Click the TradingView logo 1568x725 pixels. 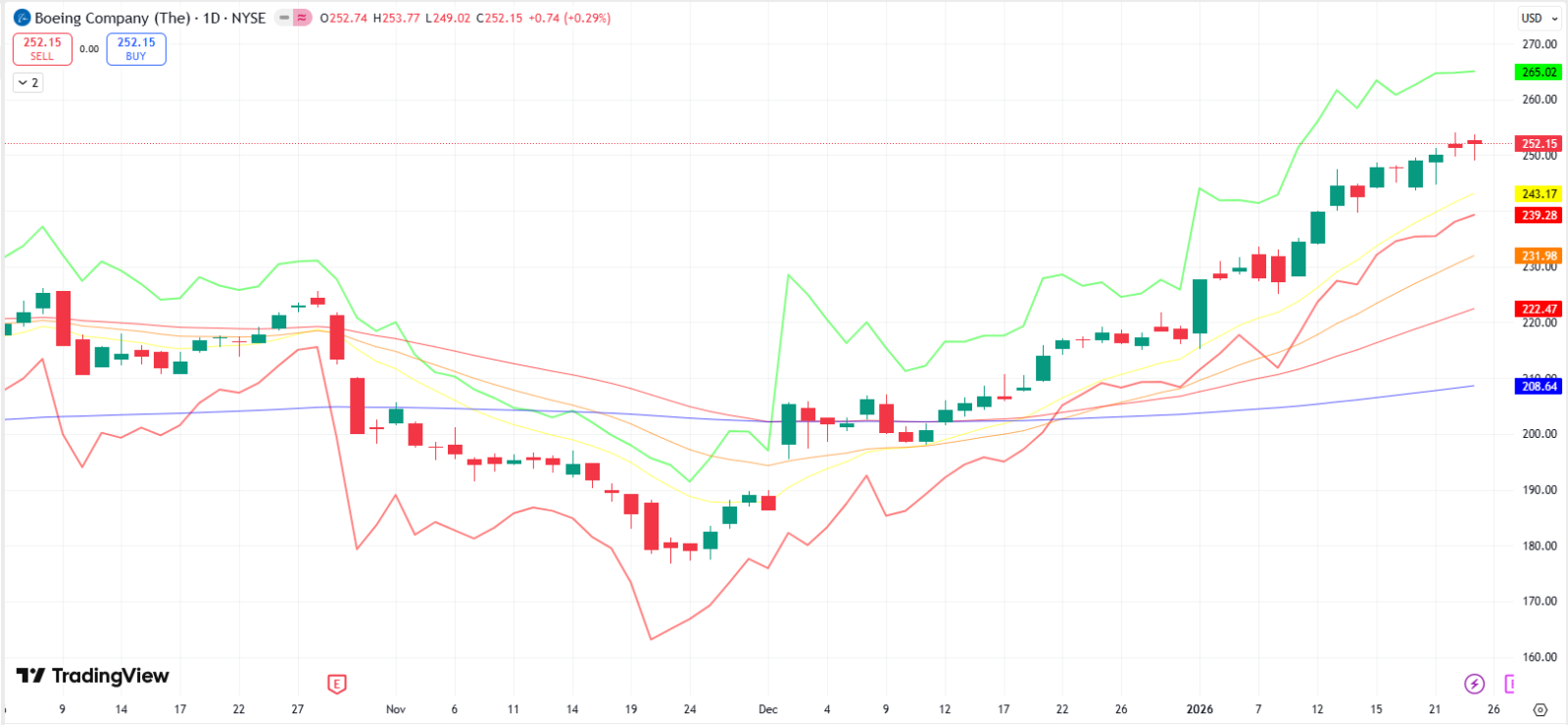click(92, 676)
